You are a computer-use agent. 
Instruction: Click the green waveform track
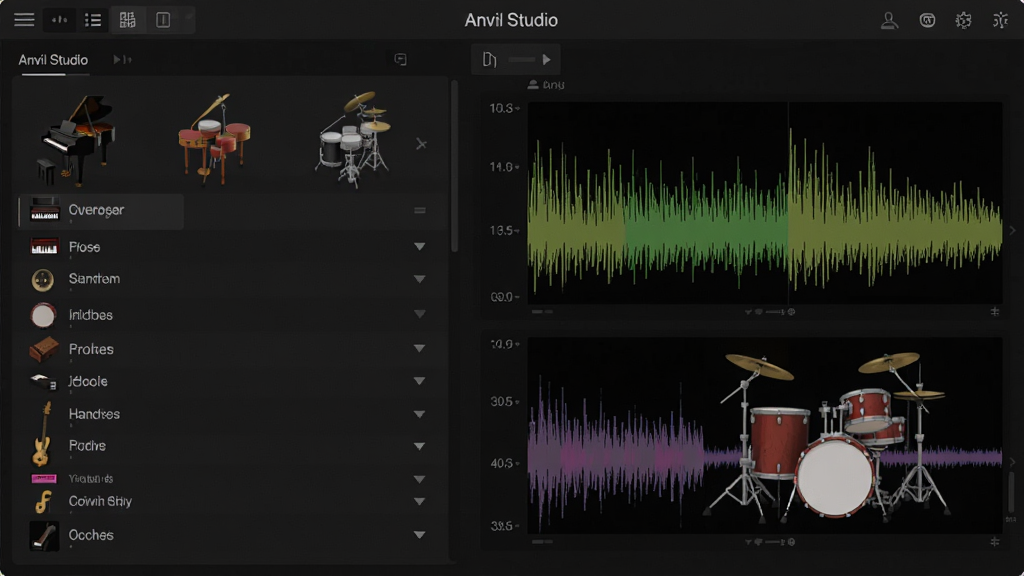coord(765,202)
